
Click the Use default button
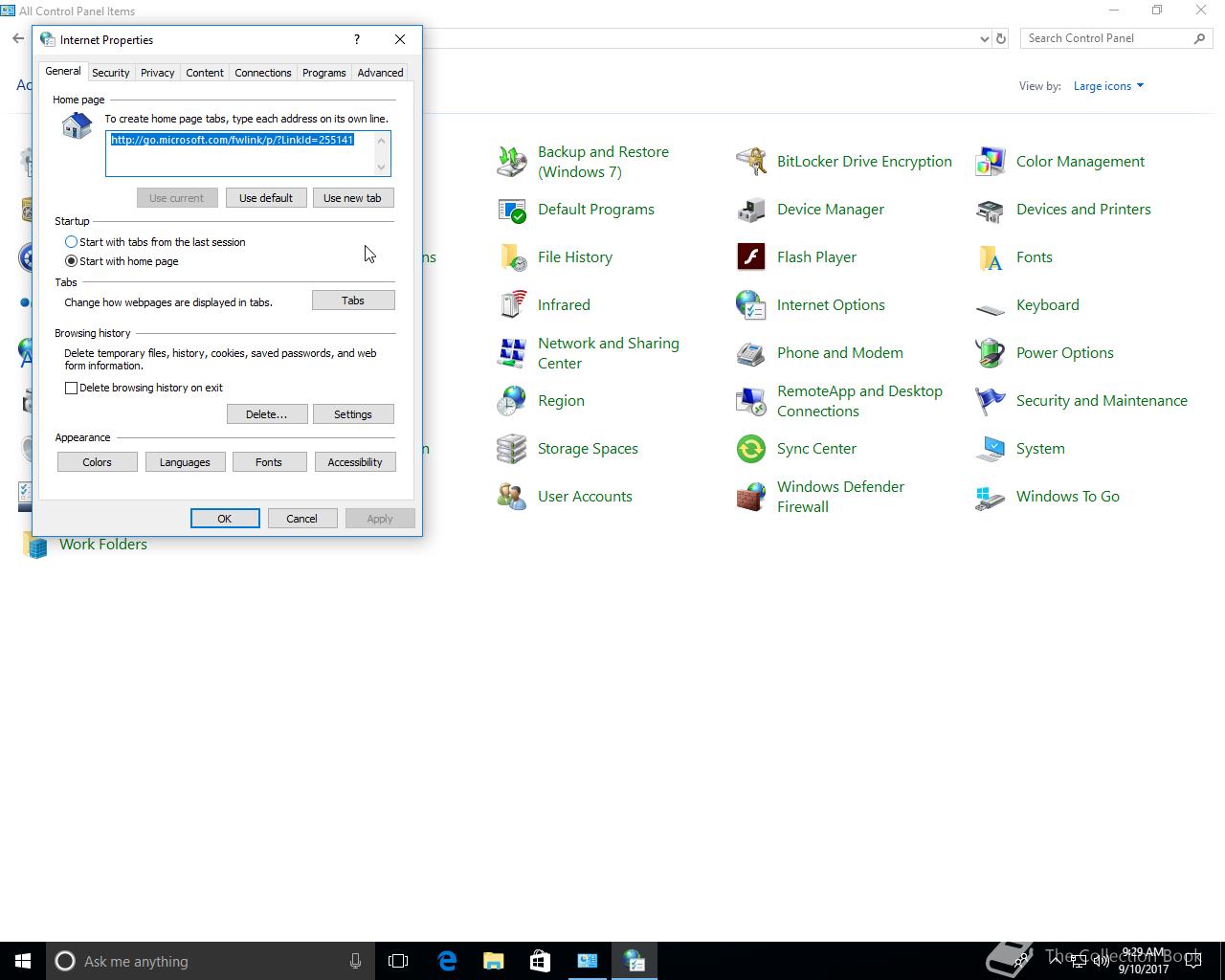click(x=266, y=198)
